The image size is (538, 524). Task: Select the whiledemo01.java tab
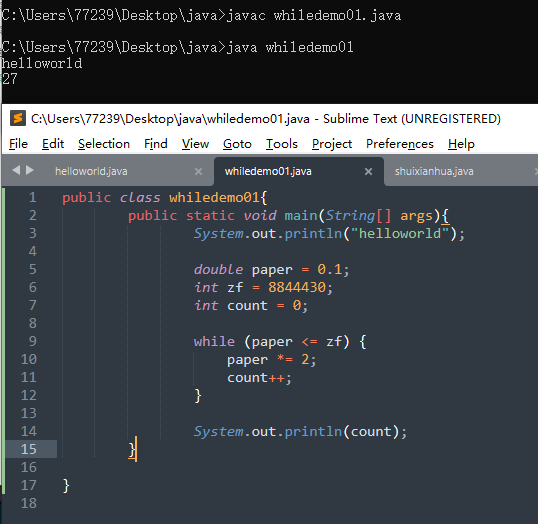(268, 171)
